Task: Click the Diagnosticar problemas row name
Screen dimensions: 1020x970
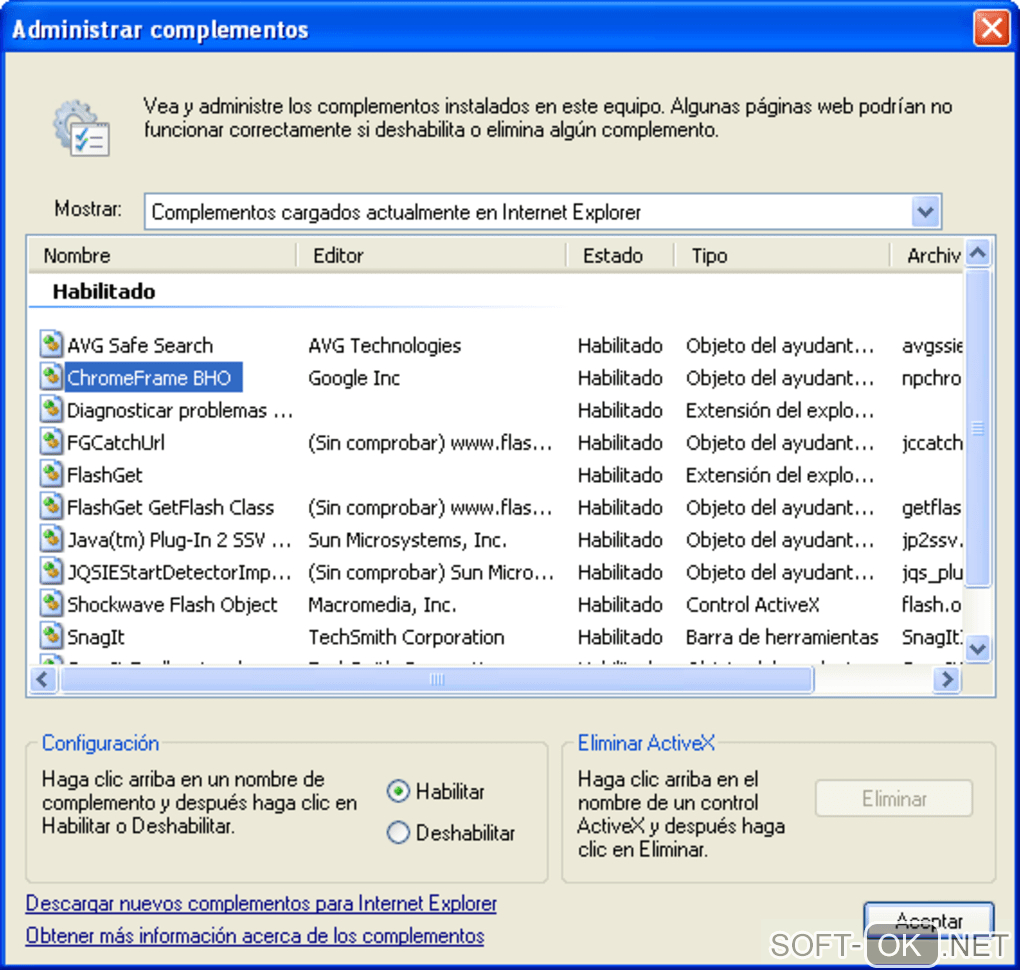Action: [x=180, y=410]
